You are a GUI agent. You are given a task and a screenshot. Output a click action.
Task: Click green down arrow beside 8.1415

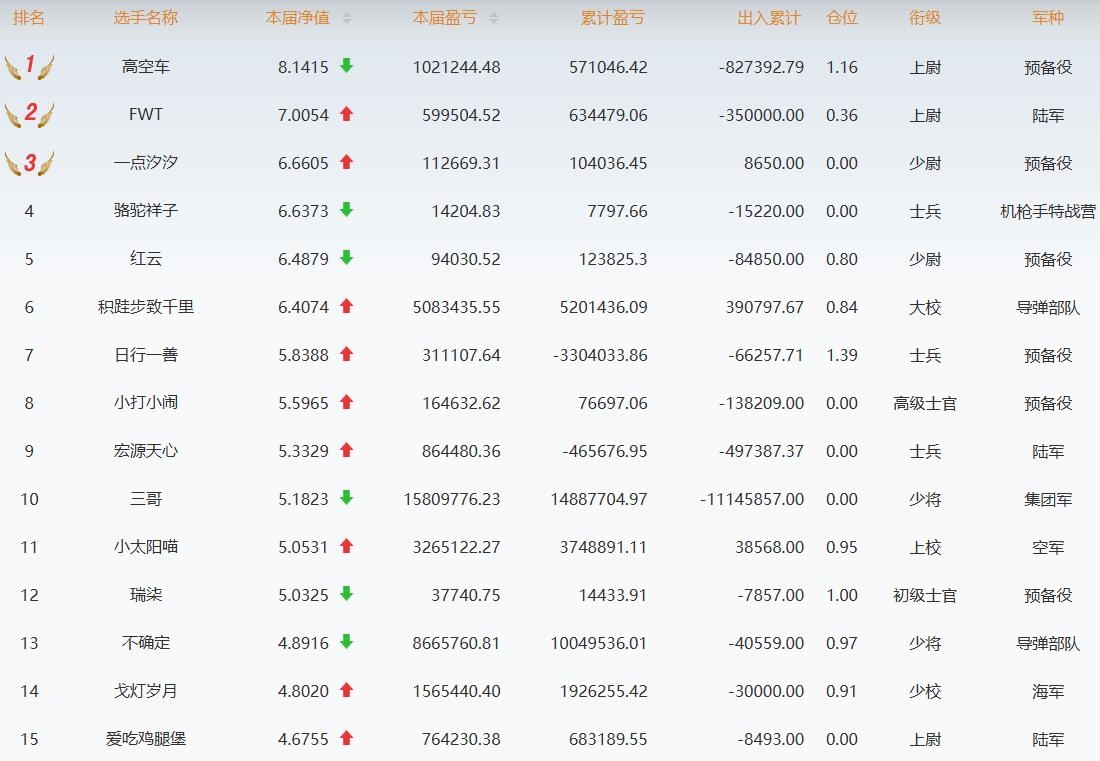347,66
